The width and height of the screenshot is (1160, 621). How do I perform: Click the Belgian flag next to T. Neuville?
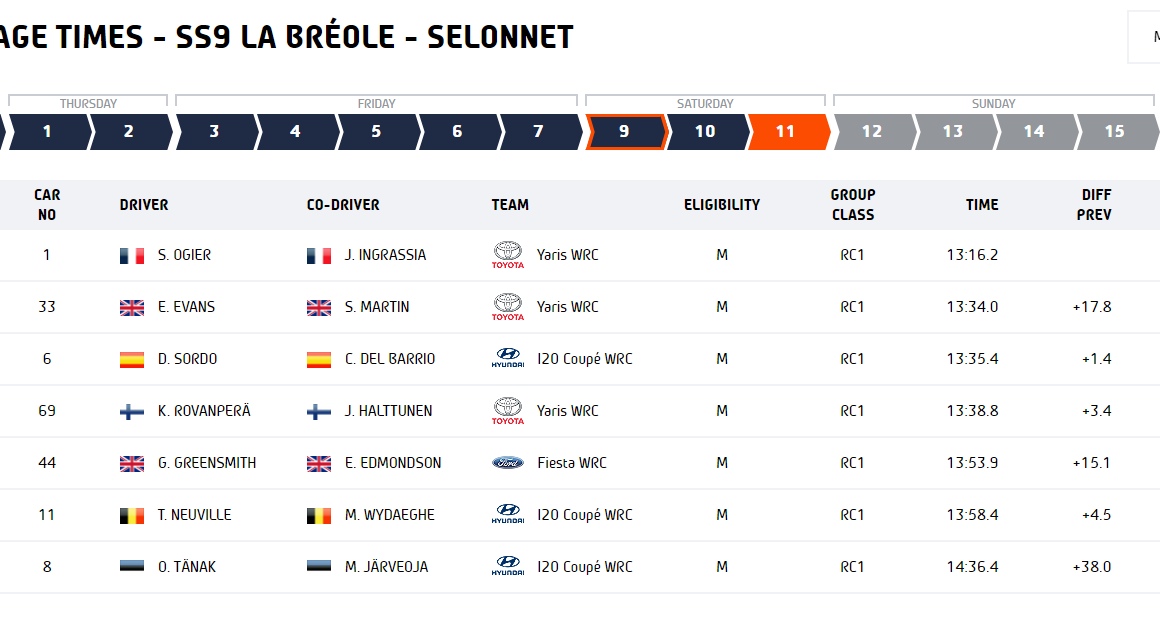[132, 515]
